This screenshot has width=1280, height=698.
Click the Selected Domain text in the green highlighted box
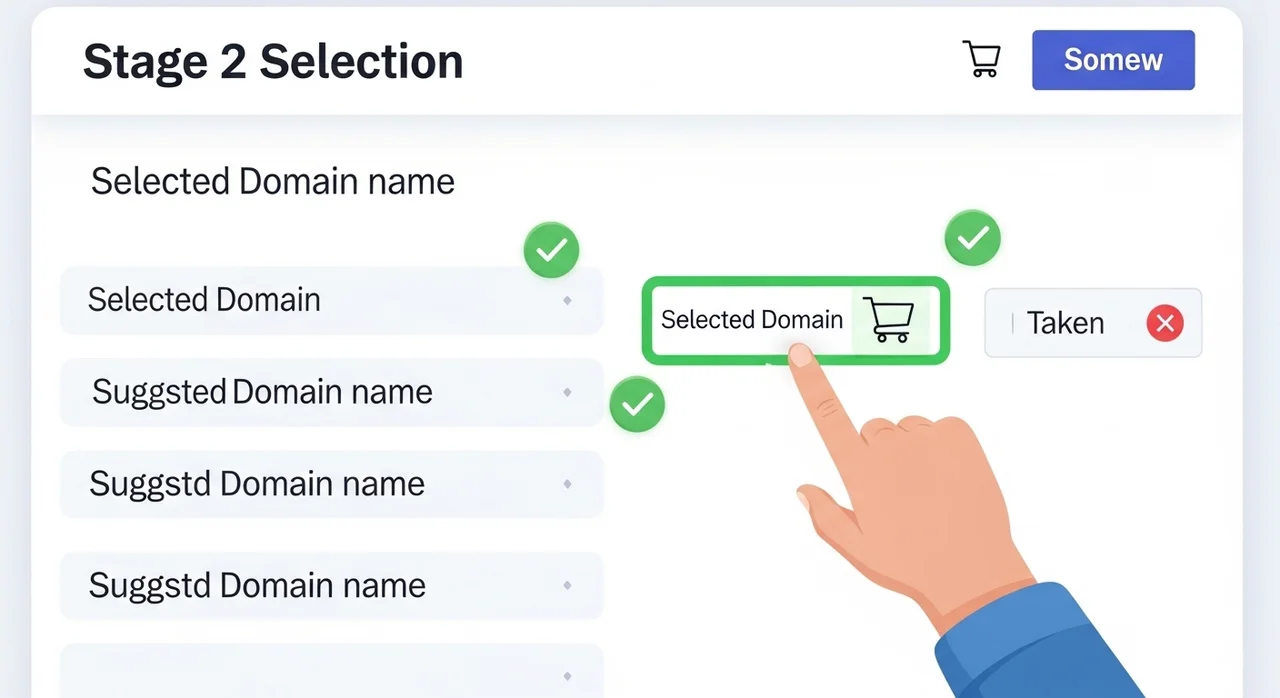(751, 320)
